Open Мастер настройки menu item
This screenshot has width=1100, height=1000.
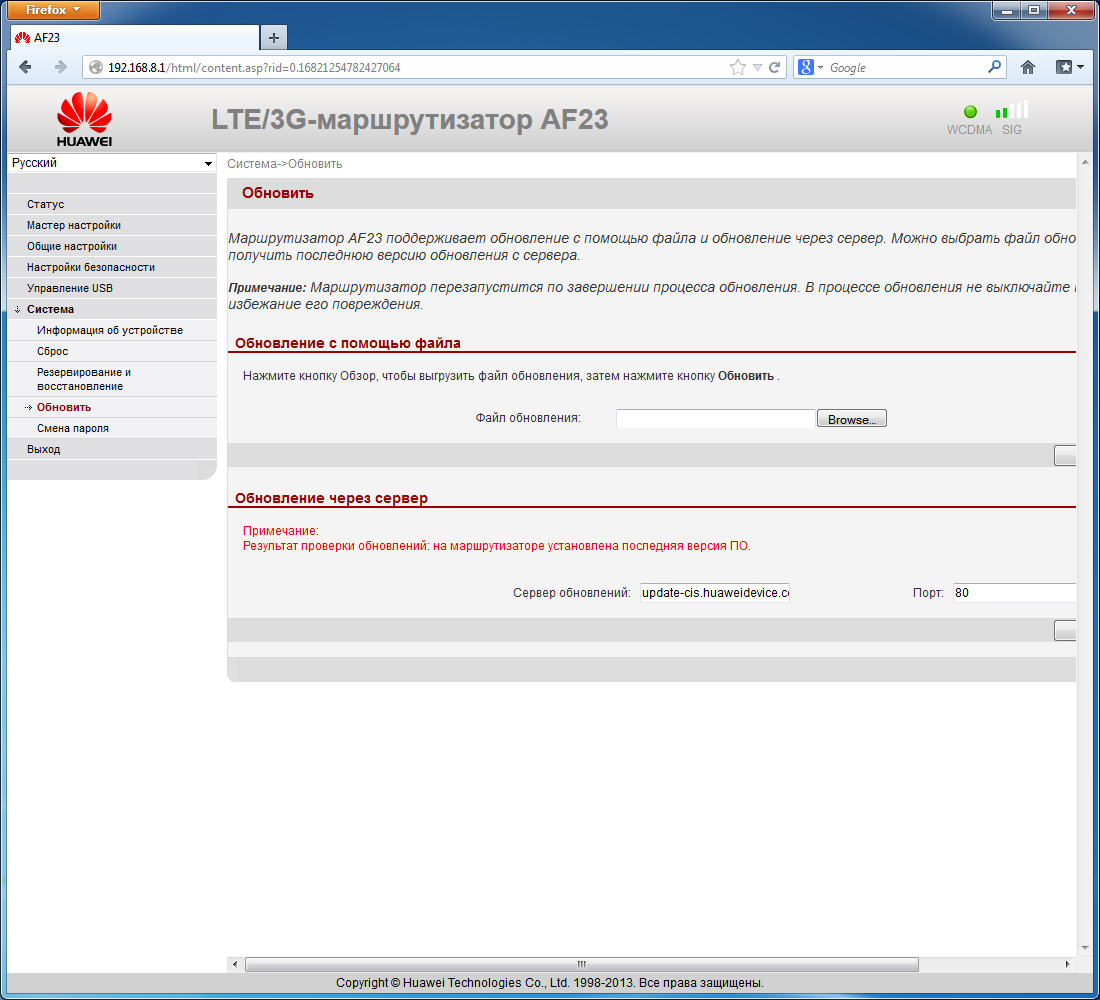[112, 225]
